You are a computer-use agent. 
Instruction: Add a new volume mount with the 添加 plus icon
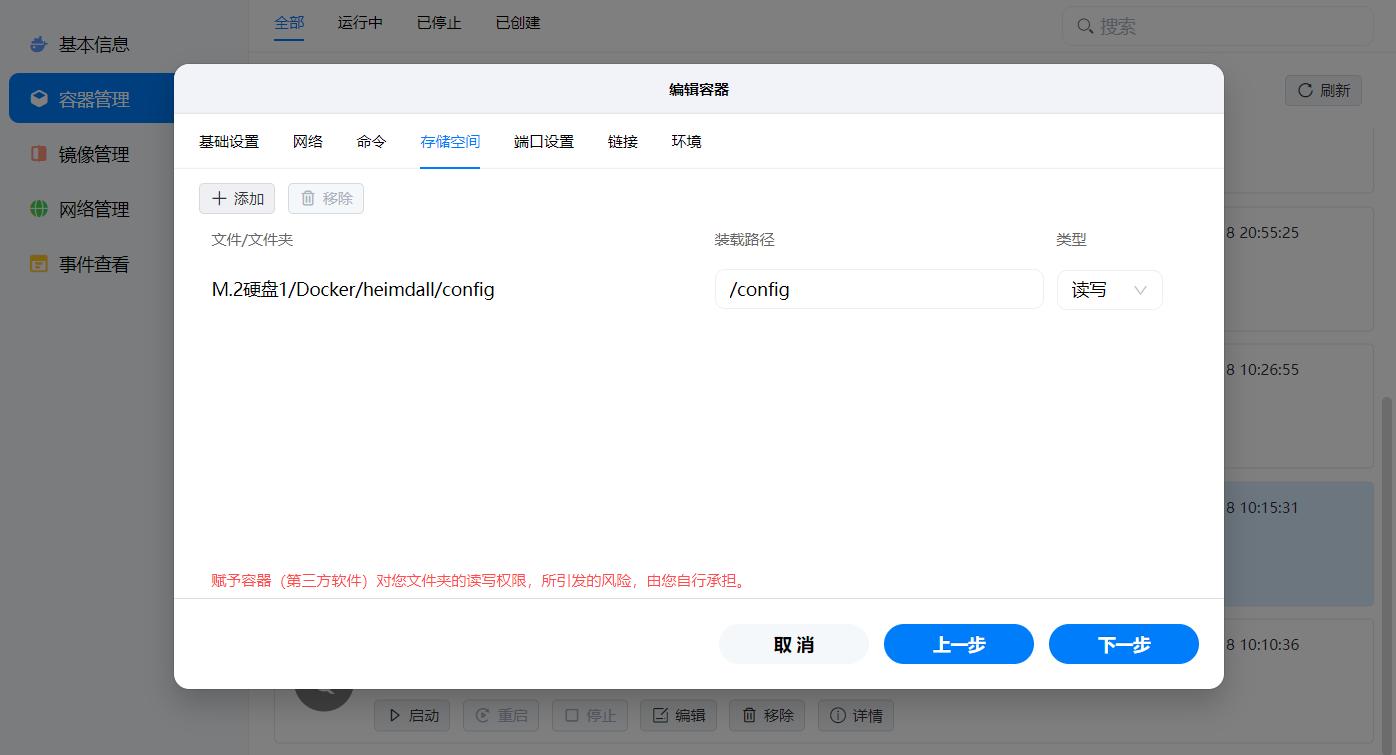222,198
